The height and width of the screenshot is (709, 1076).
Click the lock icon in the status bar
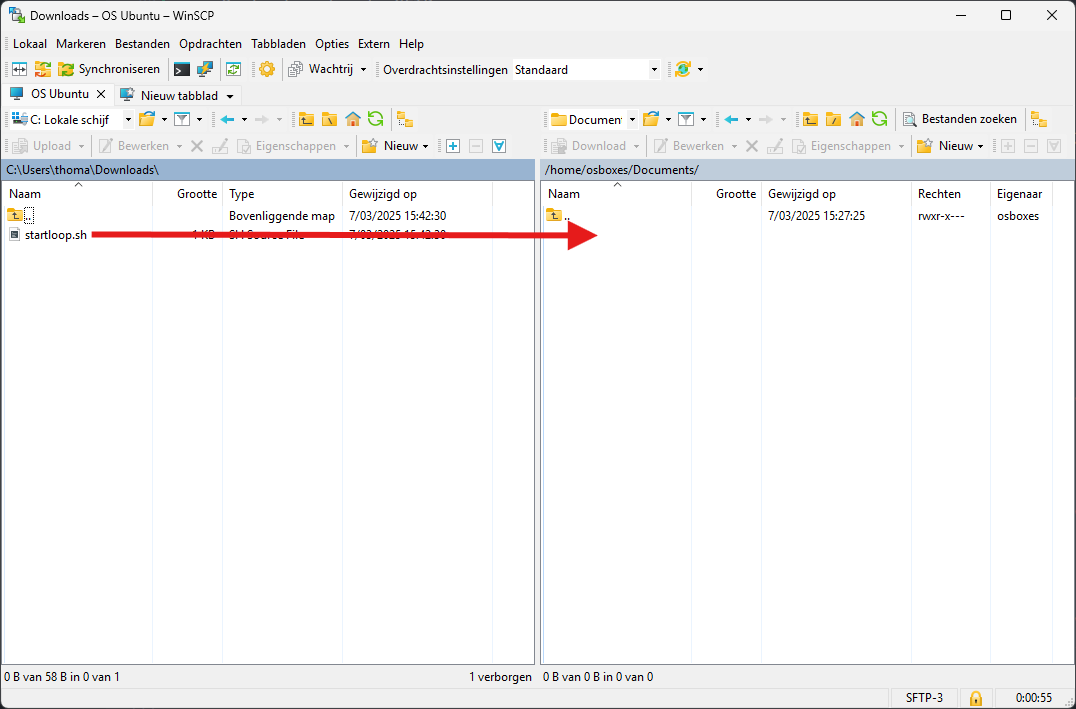click(x=975, y=697)
